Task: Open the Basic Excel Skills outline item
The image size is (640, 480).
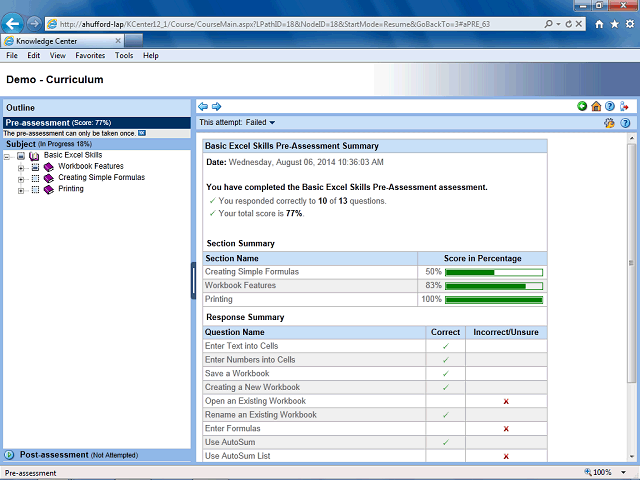Action: (x=73, y=155)
